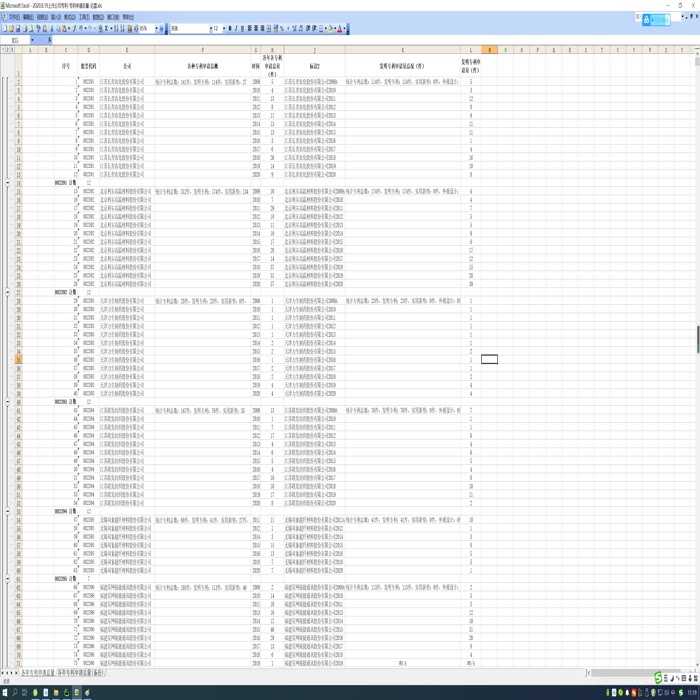The width and height of the screenshot is (700, 700).
Task: Click the Merge and Center icon
Action: click(269, 29)
